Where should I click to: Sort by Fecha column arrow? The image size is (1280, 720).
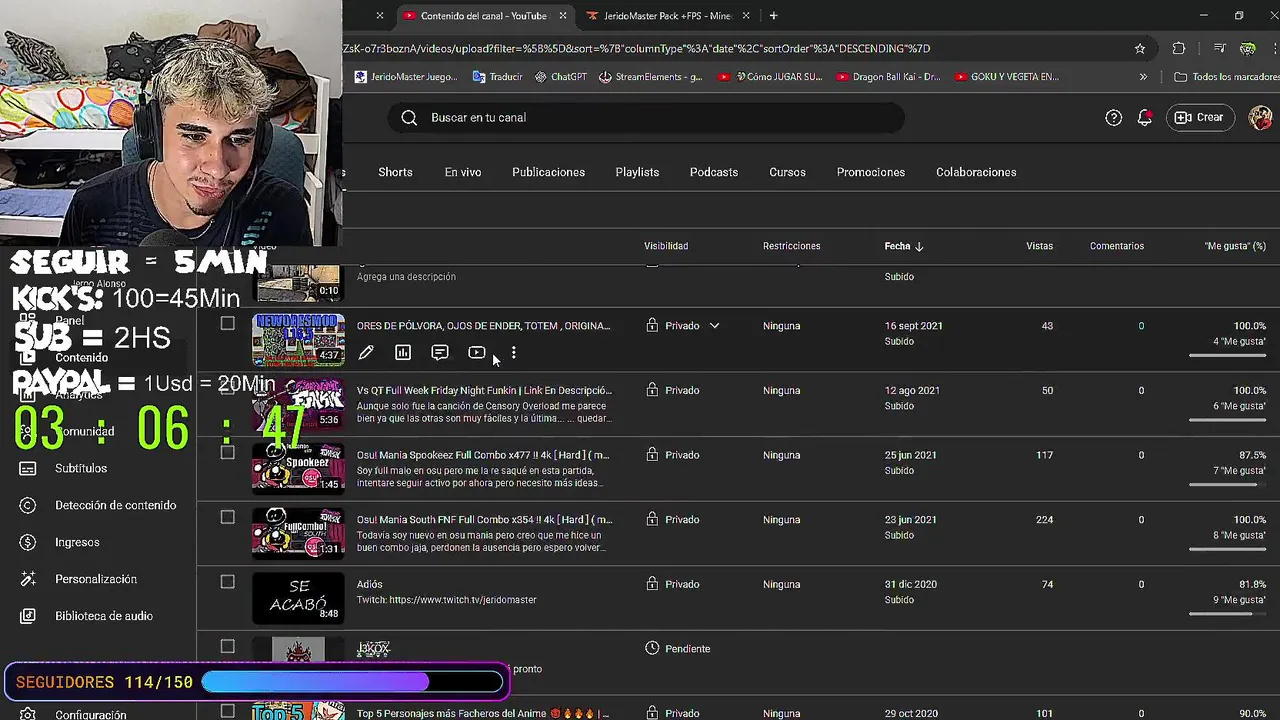(x=919, y=246)
